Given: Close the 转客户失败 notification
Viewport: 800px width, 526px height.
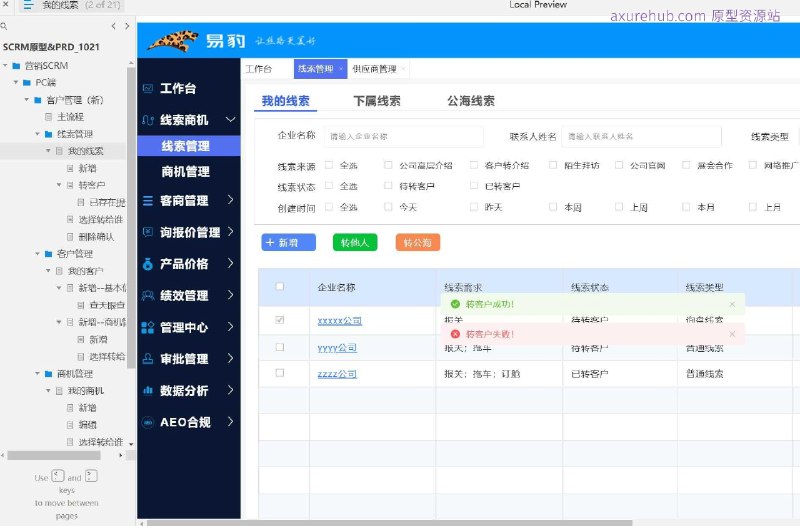Looking at the screenshot, I should pyautogui.click(x=732, y=334).
